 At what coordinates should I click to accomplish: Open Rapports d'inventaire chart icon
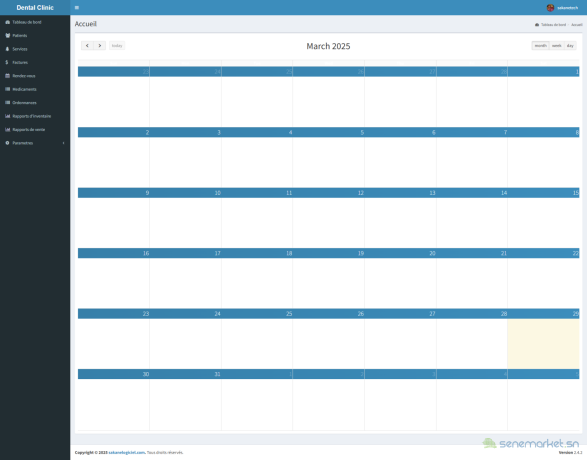pos(7,116)
